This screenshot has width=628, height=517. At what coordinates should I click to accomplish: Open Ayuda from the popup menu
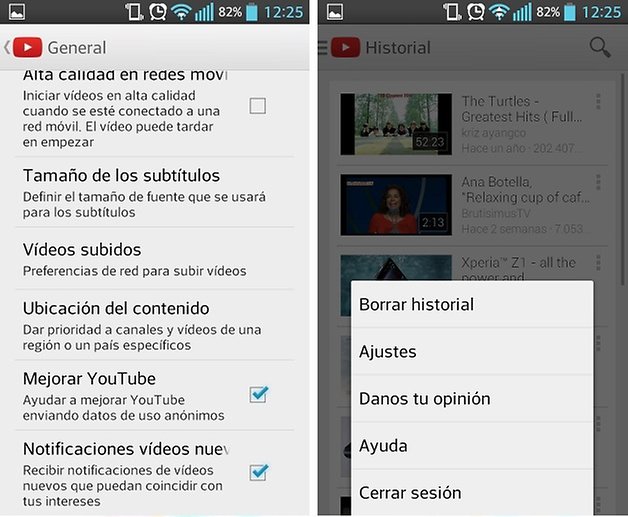[x=472, y=446]
